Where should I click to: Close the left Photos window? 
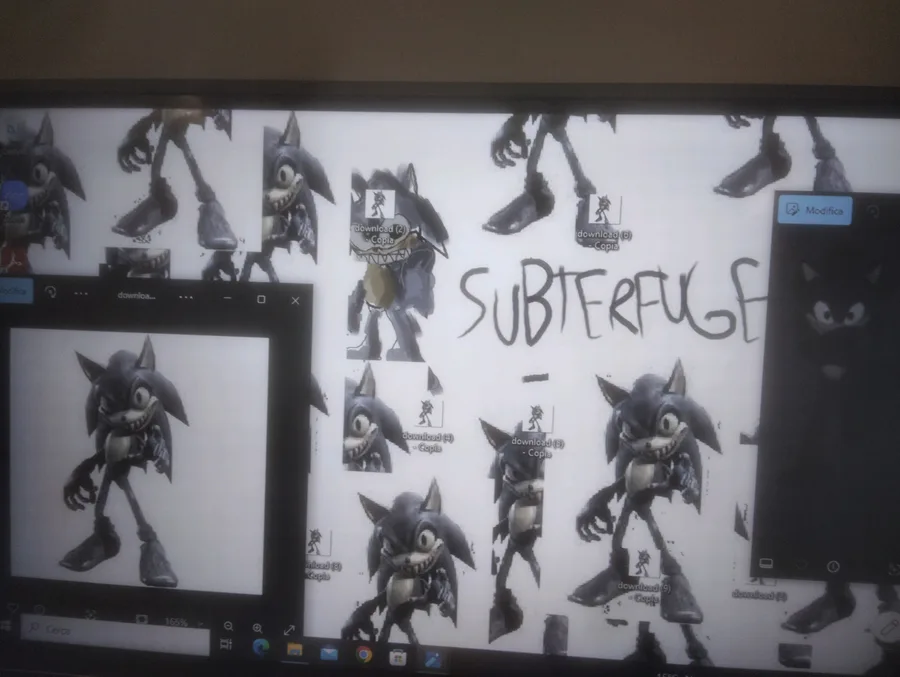tap(295, 300)
